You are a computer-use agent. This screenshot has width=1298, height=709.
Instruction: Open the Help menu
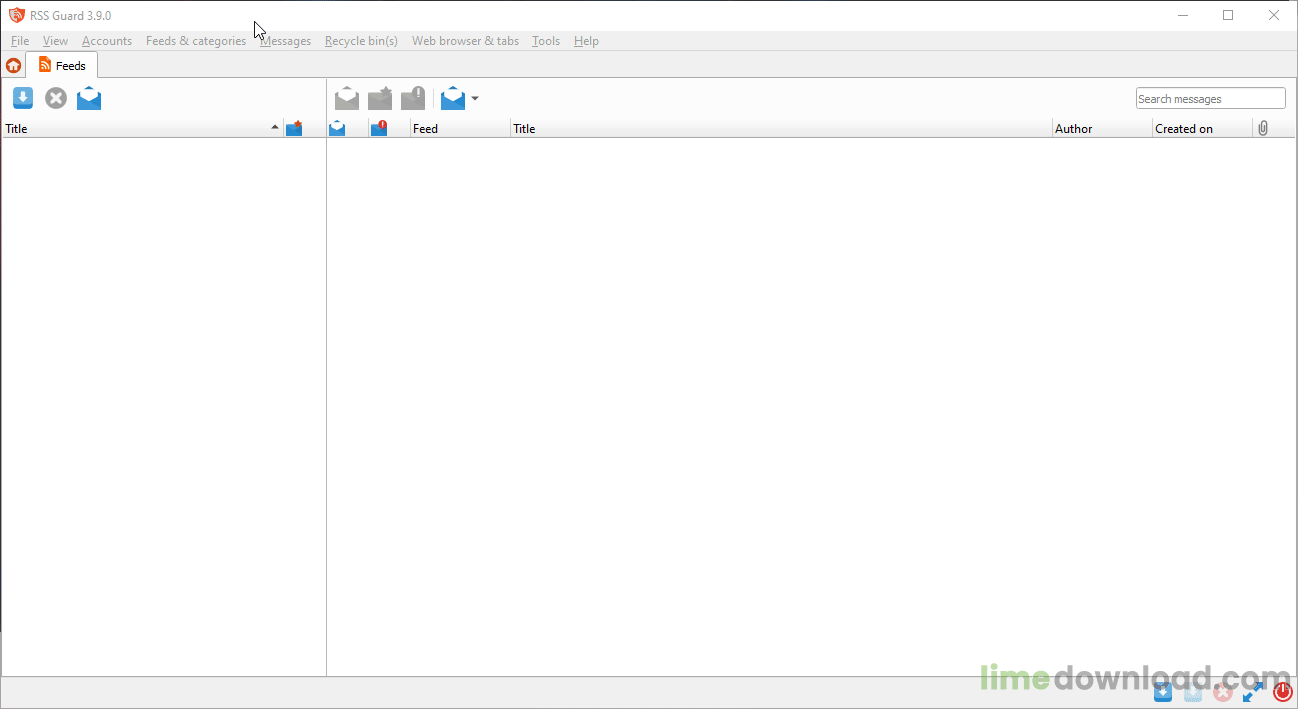[586, 41]
